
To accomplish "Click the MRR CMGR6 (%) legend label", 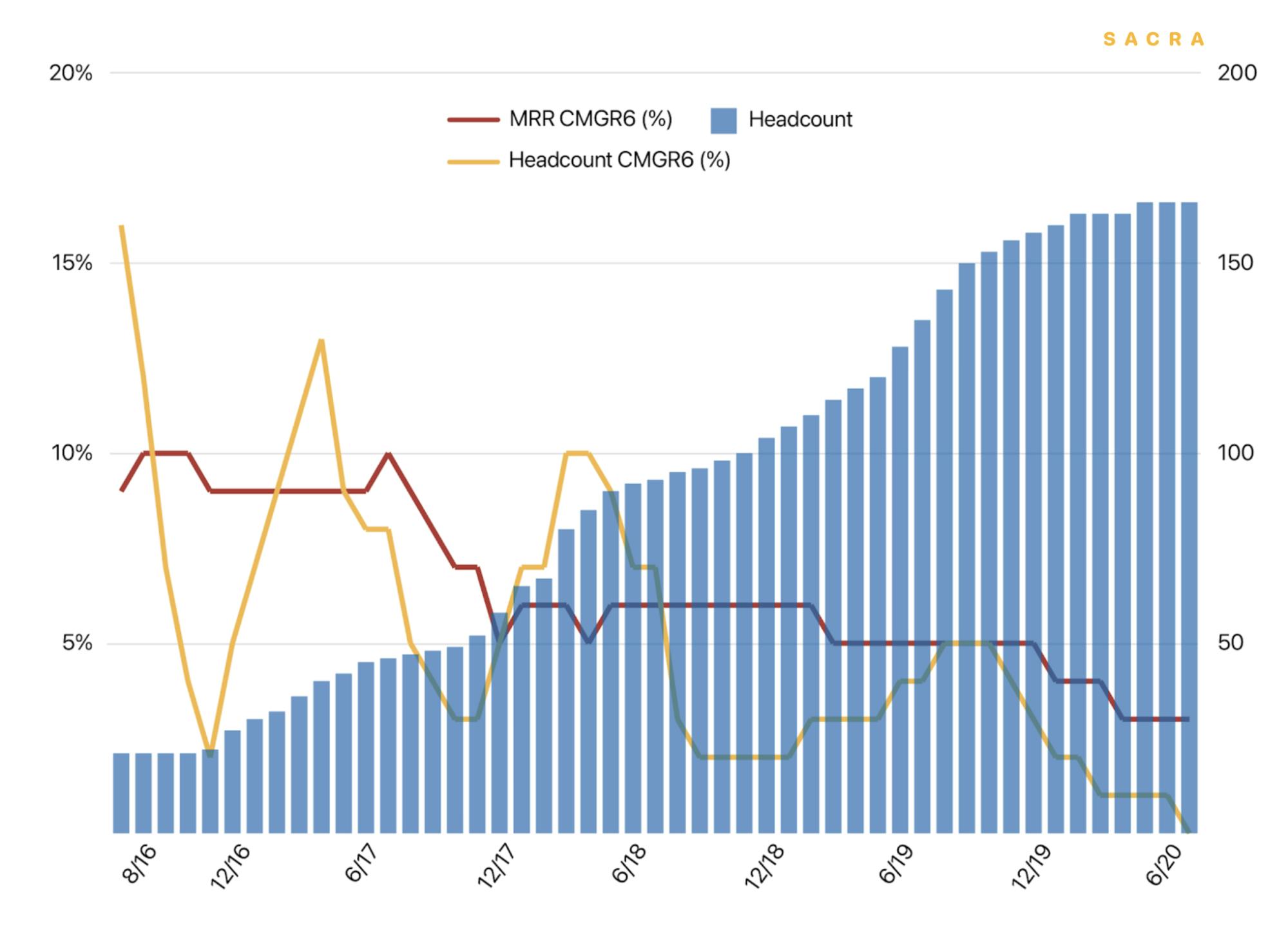I will (x=590, y=119).
